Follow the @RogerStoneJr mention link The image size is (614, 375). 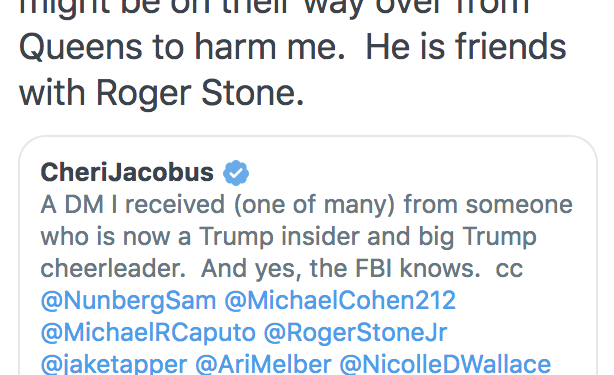tap(355, 333)
